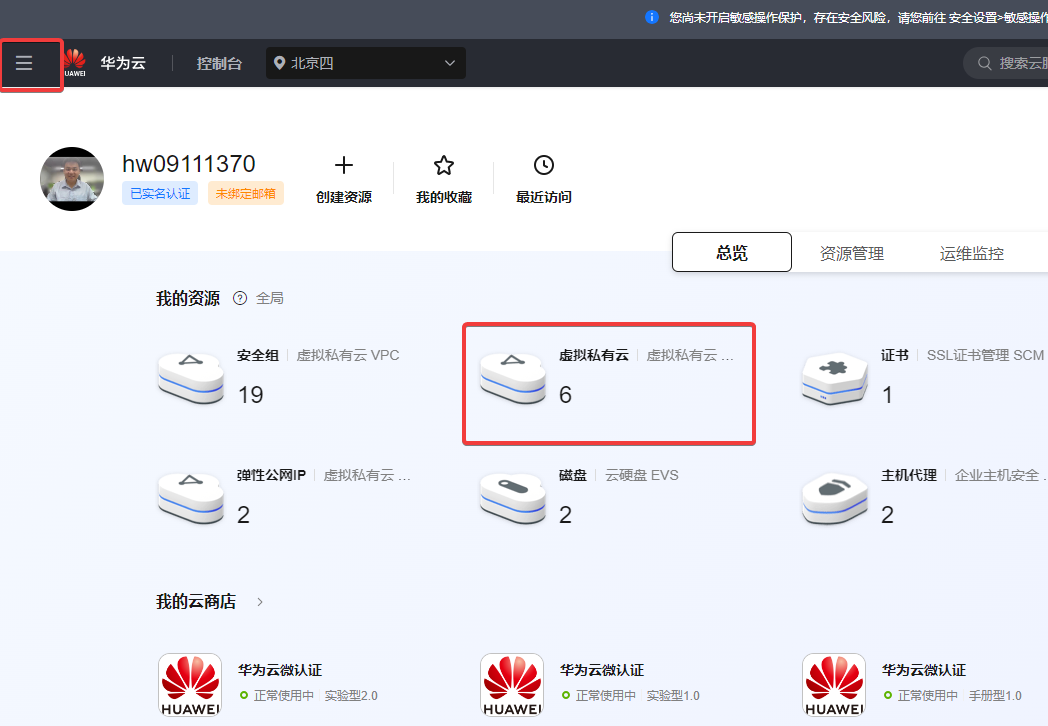Click the 云硬盘 EVS label

tap(642, 475)
